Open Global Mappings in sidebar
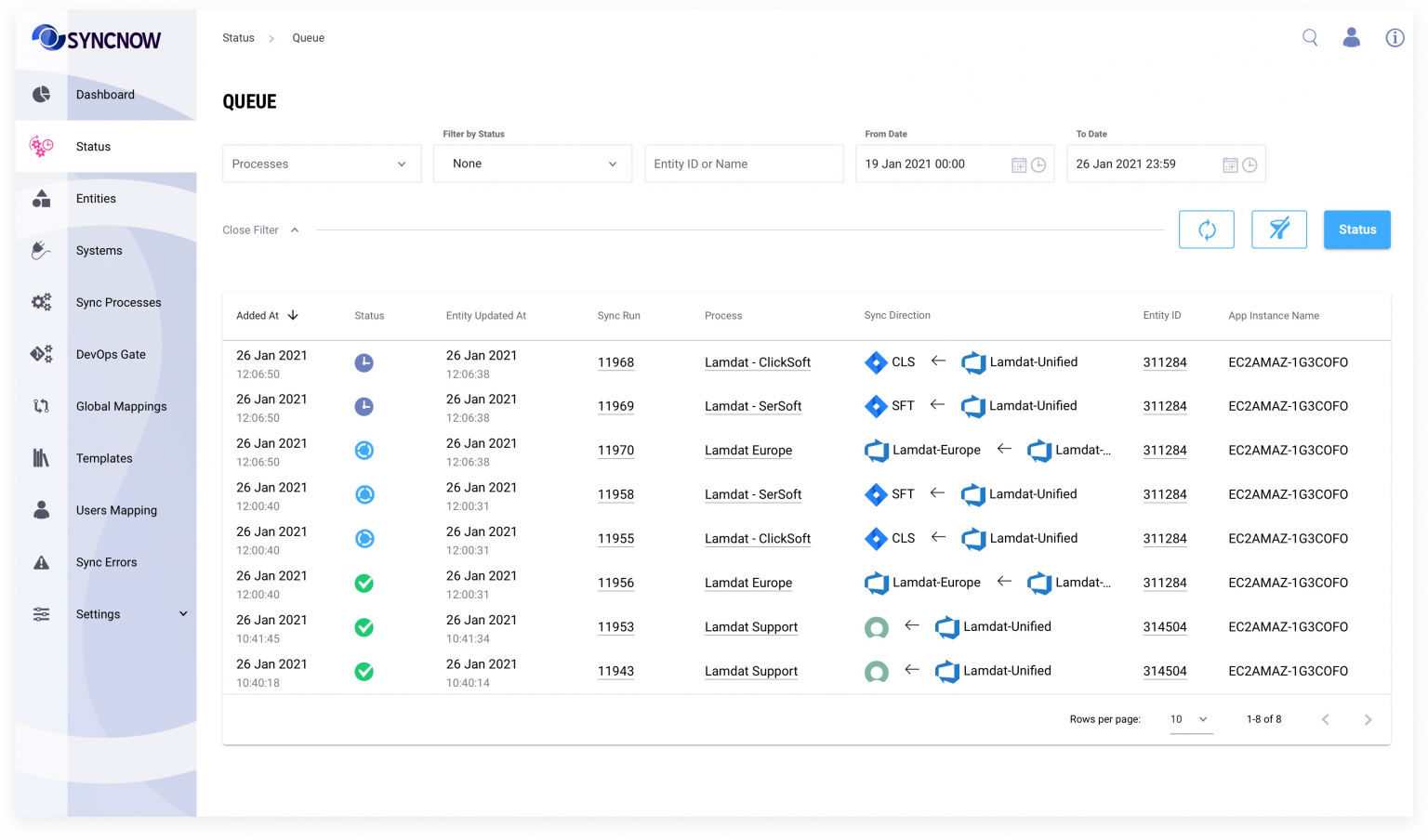The image size is (1428, 840). pos(106,407)
